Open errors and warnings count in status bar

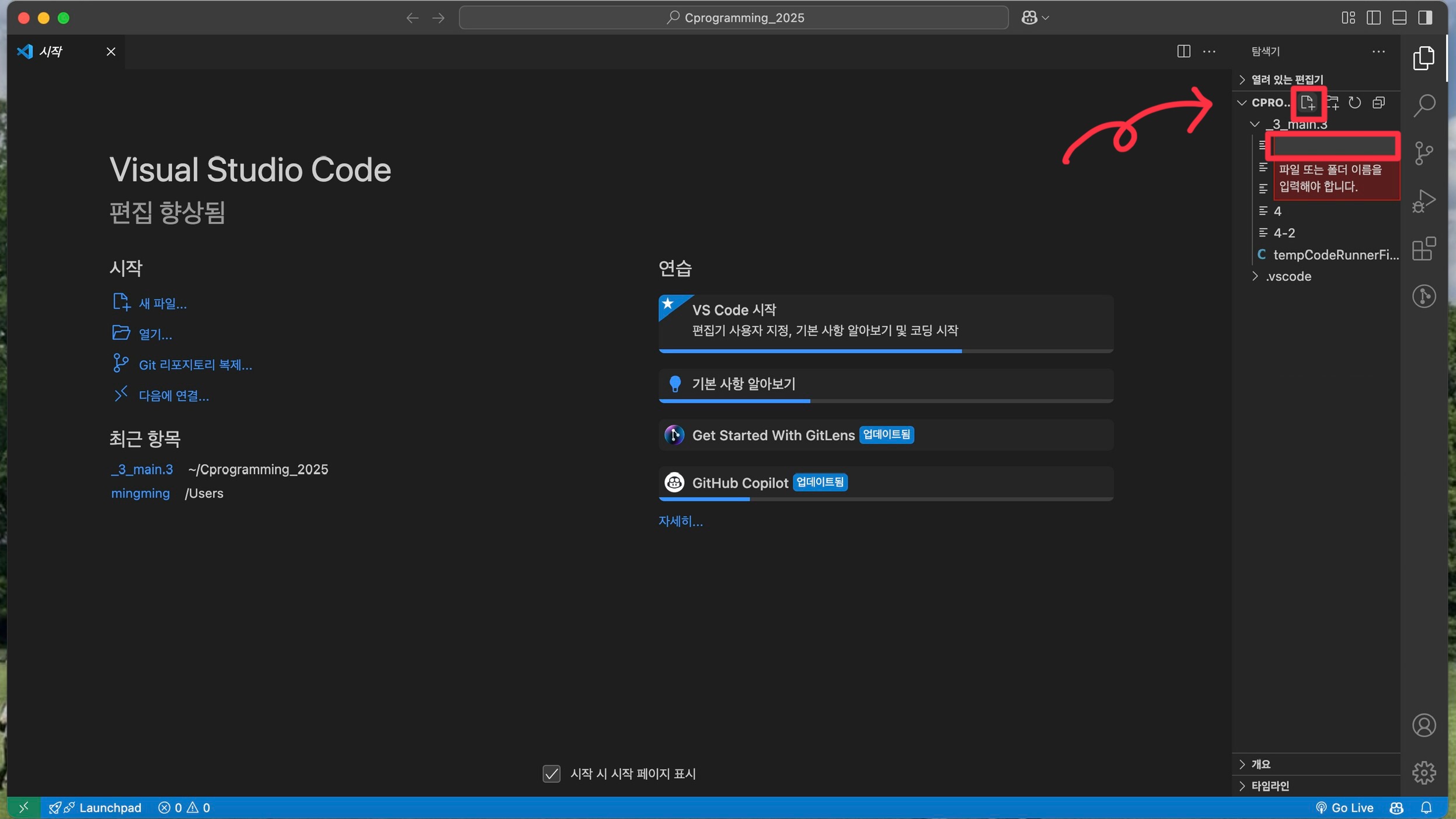pyautogui.click(x=184, y=807)
